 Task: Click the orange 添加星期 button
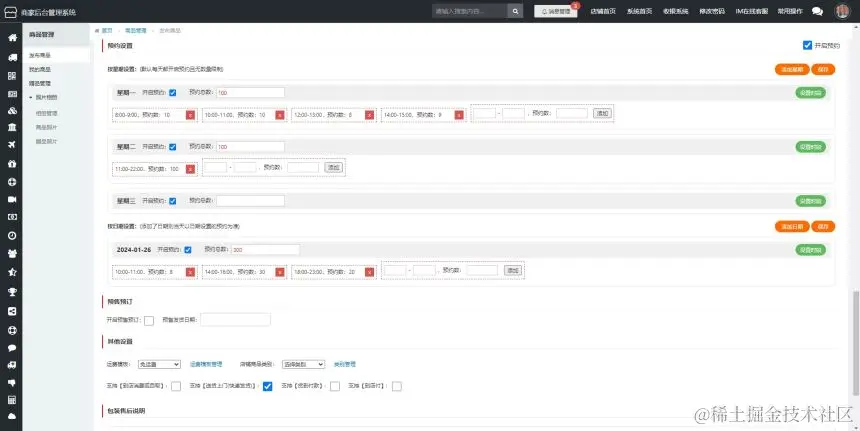click(x=792, y=70)
